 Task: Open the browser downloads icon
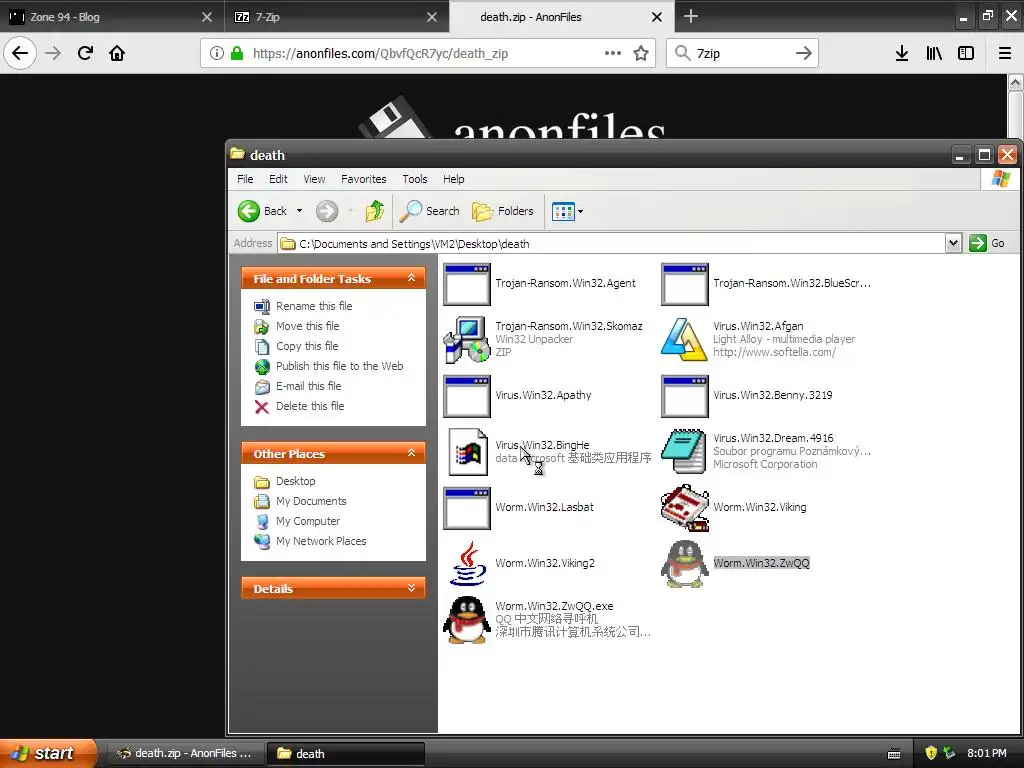pos(902,53)
